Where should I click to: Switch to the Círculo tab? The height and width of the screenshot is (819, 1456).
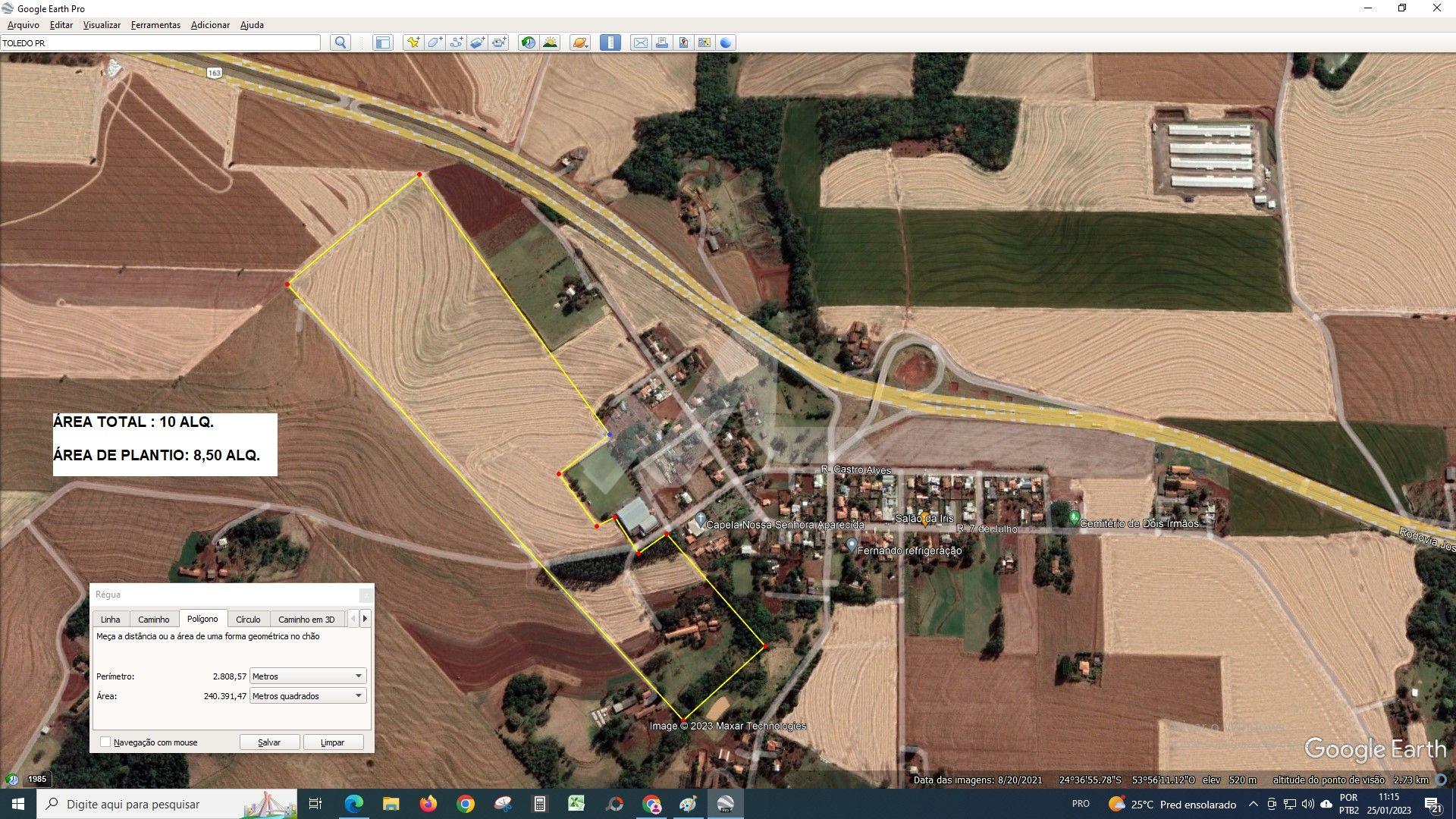[248, 620]
